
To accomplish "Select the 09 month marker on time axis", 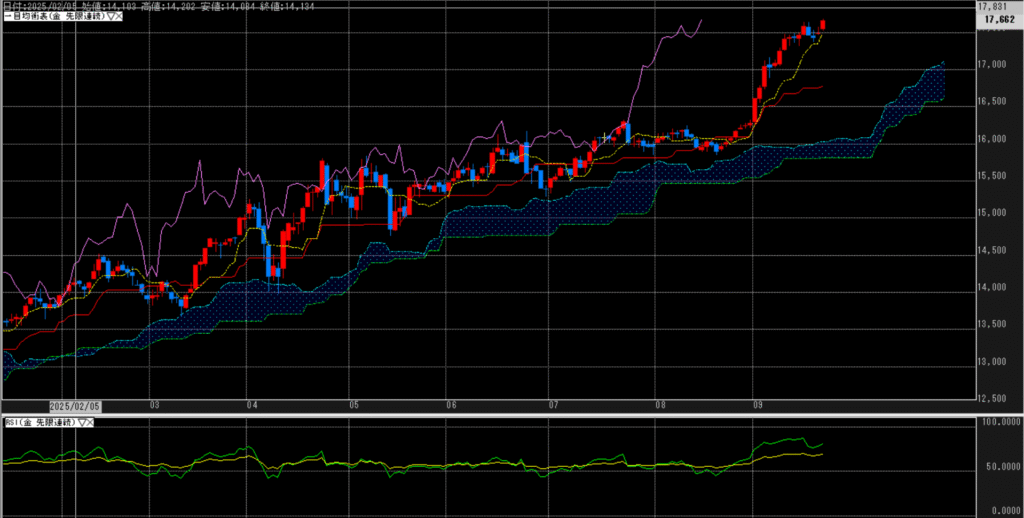I will coord(758,406).
